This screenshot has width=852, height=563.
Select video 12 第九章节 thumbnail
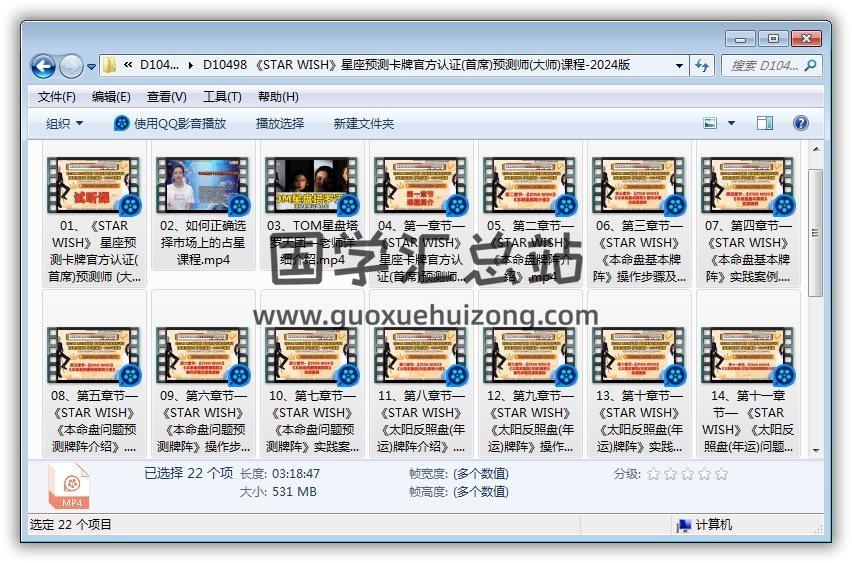point(530,355)
